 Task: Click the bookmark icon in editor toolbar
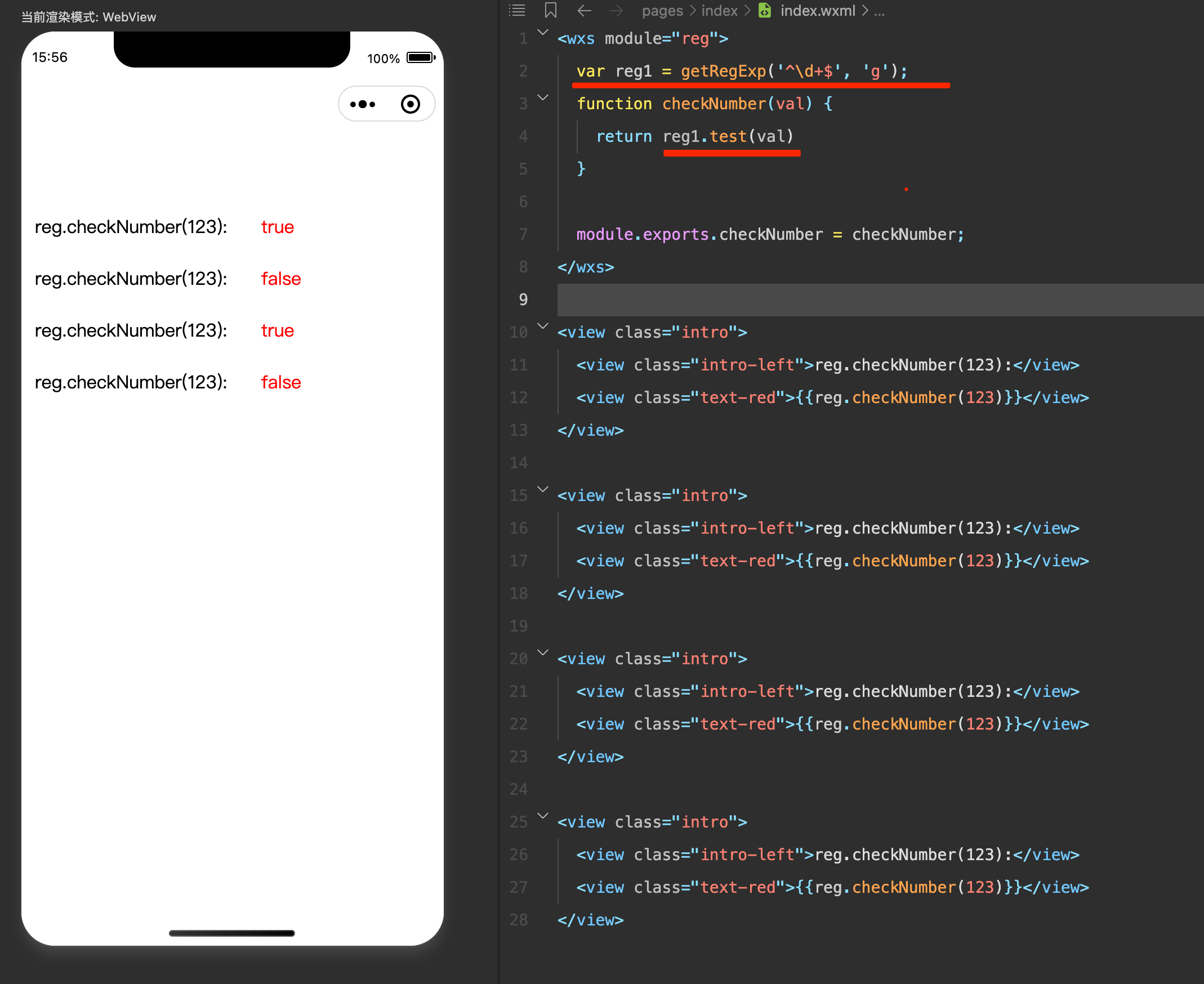pos(550,10)
